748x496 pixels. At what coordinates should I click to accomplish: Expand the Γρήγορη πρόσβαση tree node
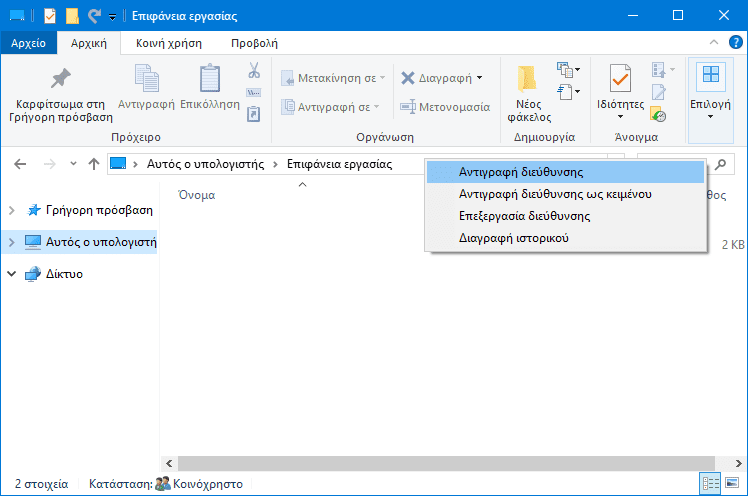pos(12,210)
